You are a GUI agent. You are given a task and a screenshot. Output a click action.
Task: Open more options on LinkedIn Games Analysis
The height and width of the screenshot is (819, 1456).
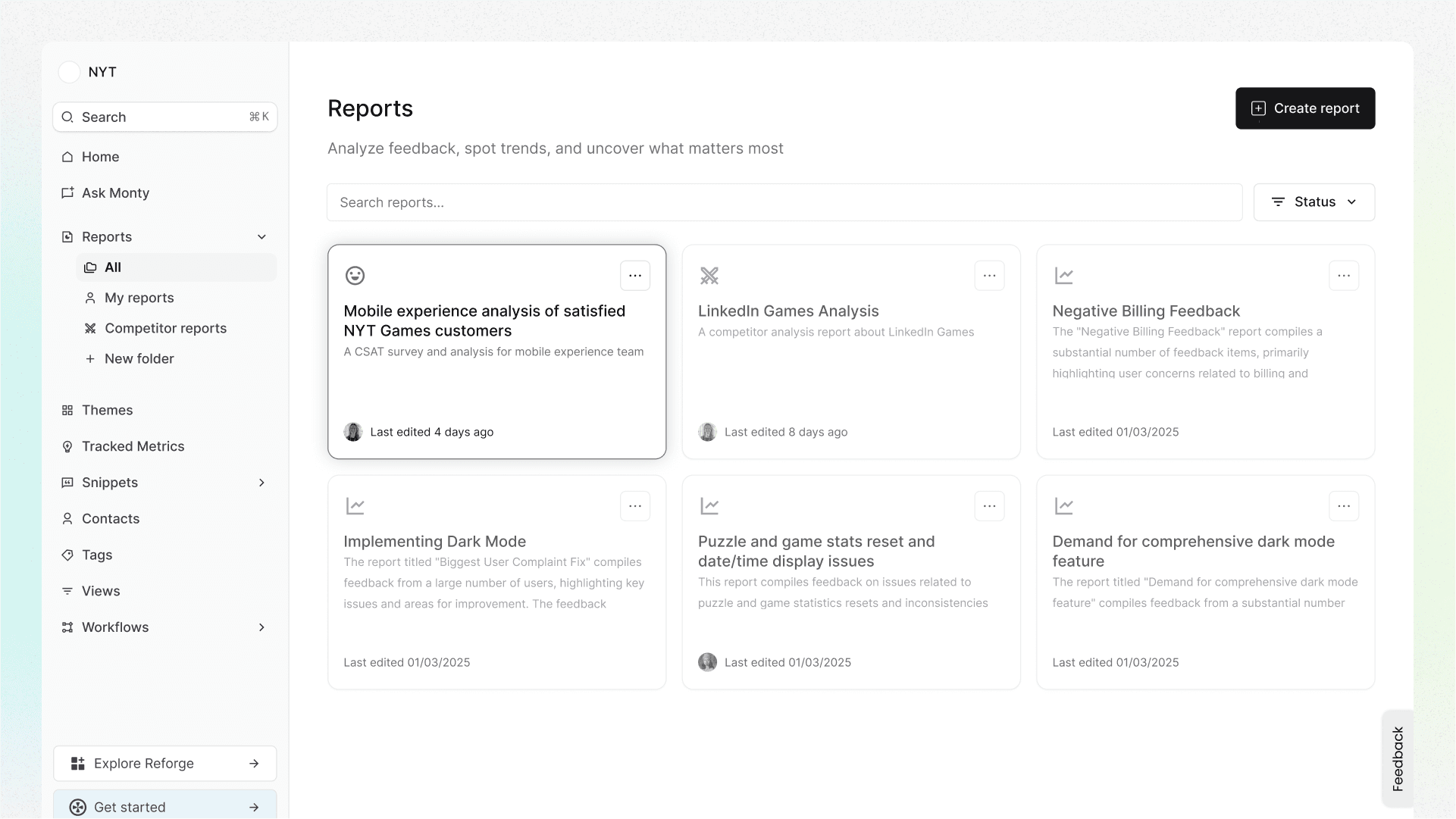coord(989,276)
